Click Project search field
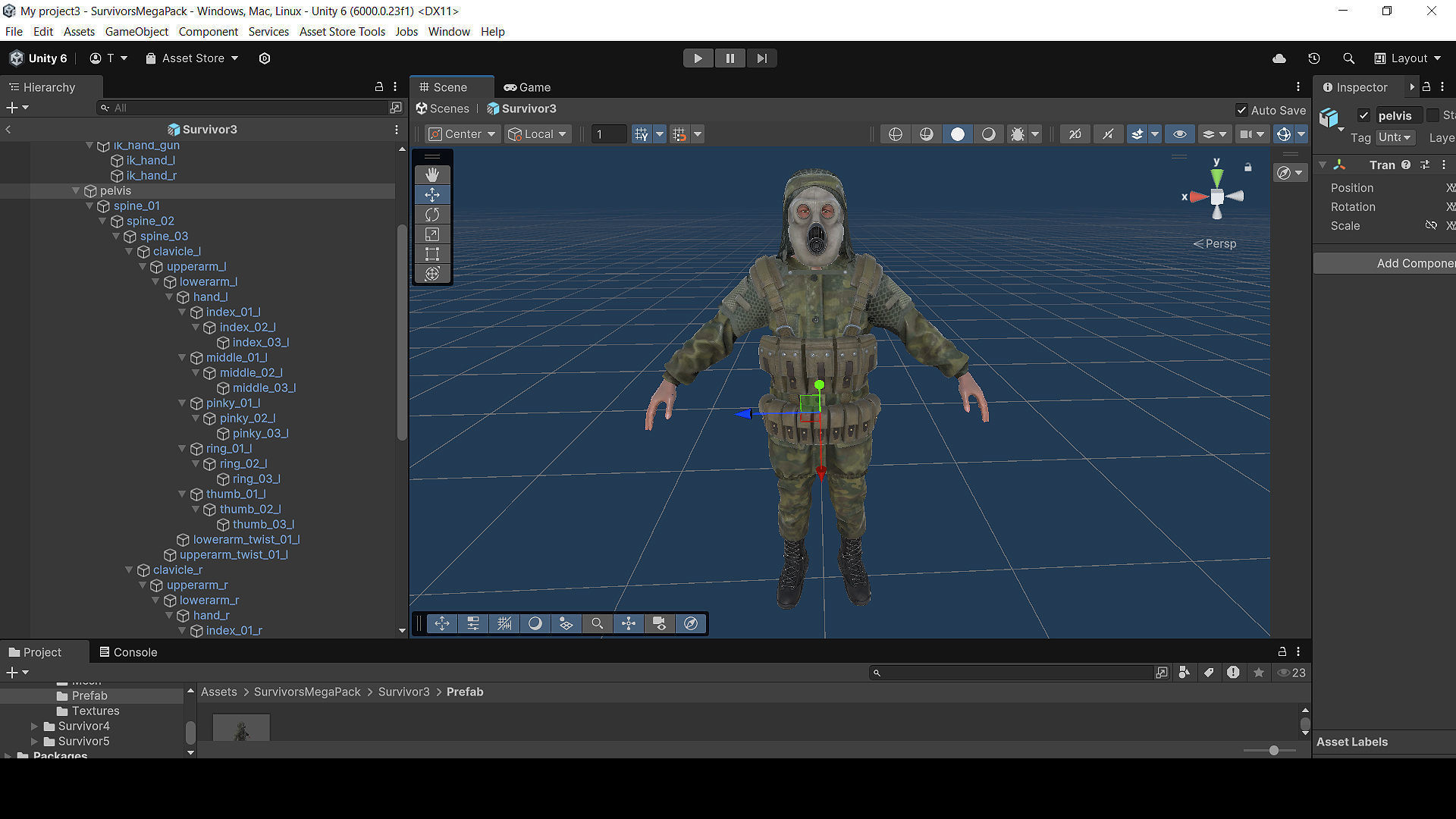Image resolution: width=1456 pixels, height=819 pixels. (1012, 673)
